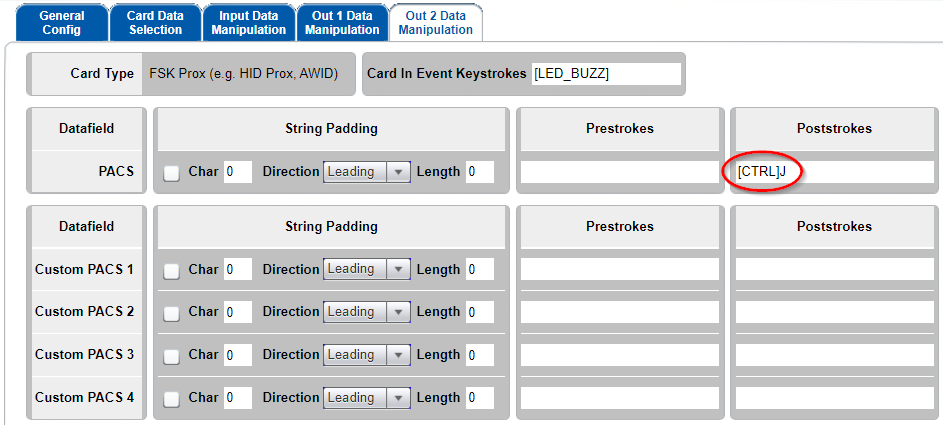943x425 pixels.
Task: Check padding checkbox for Custom PACS 3
Action: click(x=172, y=356)
